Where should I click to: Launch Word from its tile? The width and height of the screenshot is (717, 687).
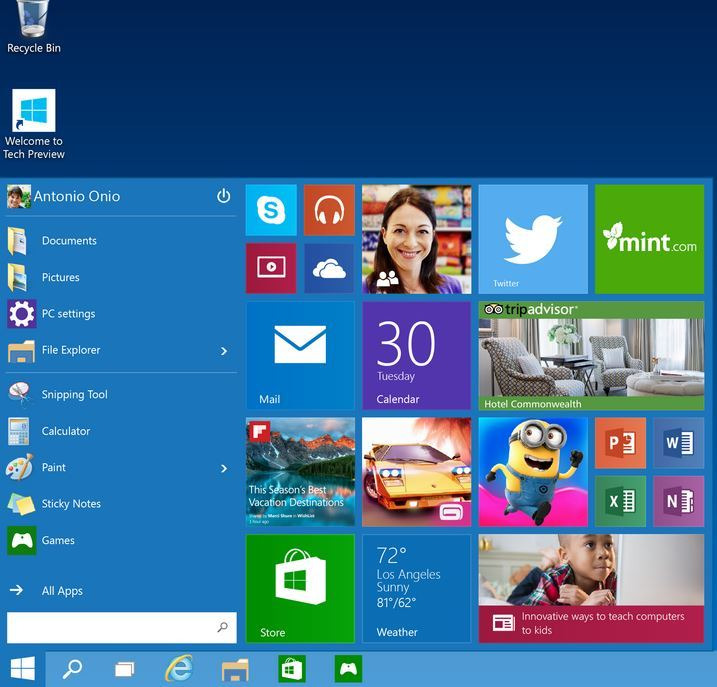click(679, 443)
